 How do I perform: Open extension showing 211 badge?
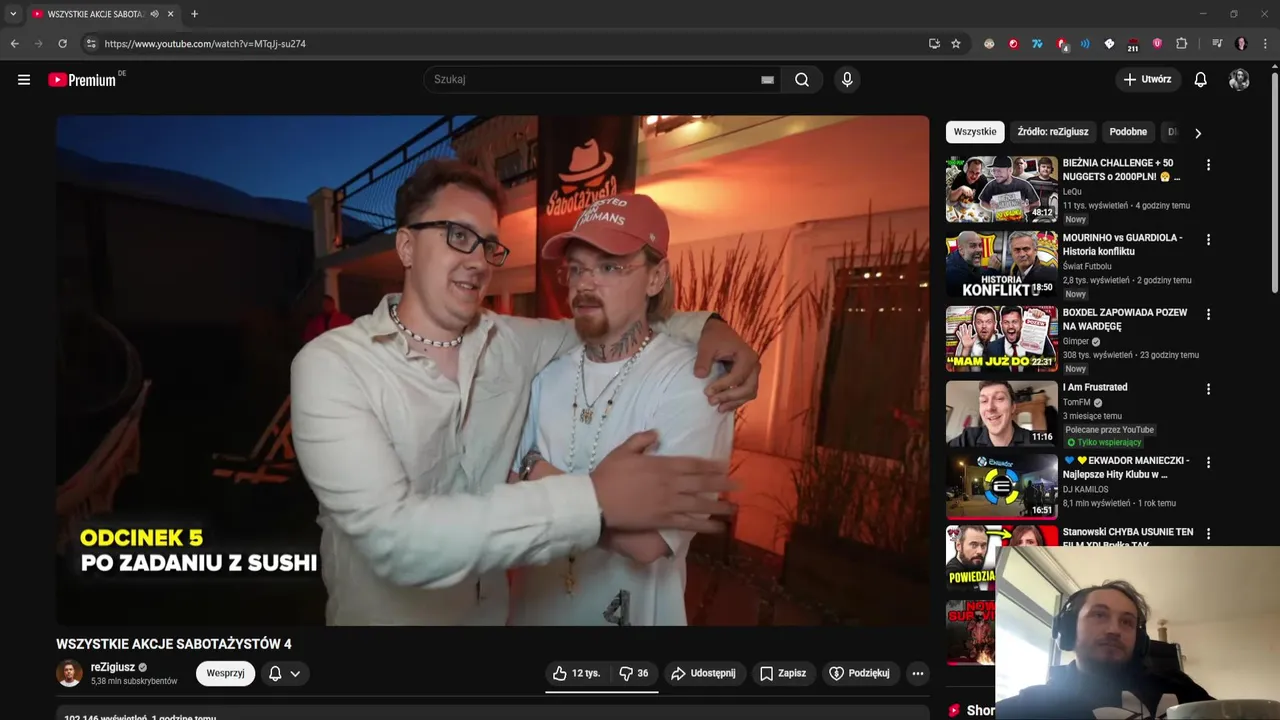[x=1133, y=44]
